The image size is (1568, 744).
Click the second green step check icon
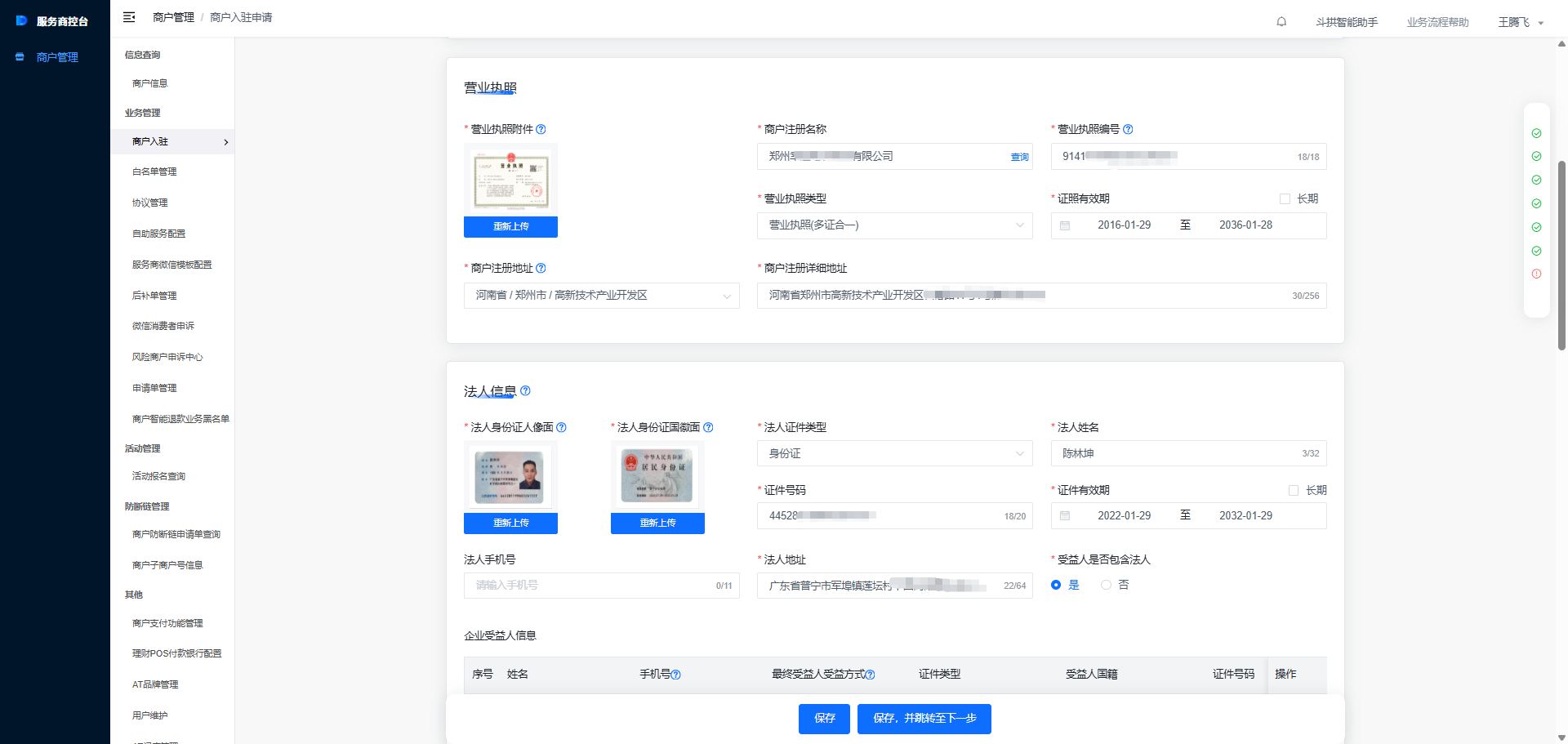click(1536, 156)
